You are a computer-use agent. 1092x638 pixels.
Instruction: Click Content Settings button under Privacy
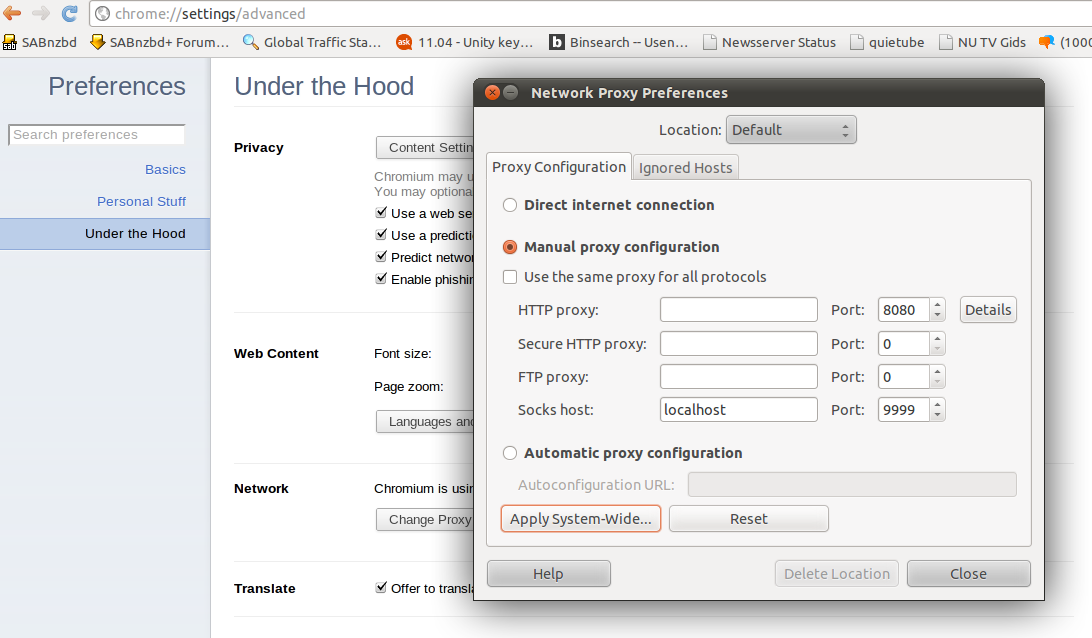(426, 148)
